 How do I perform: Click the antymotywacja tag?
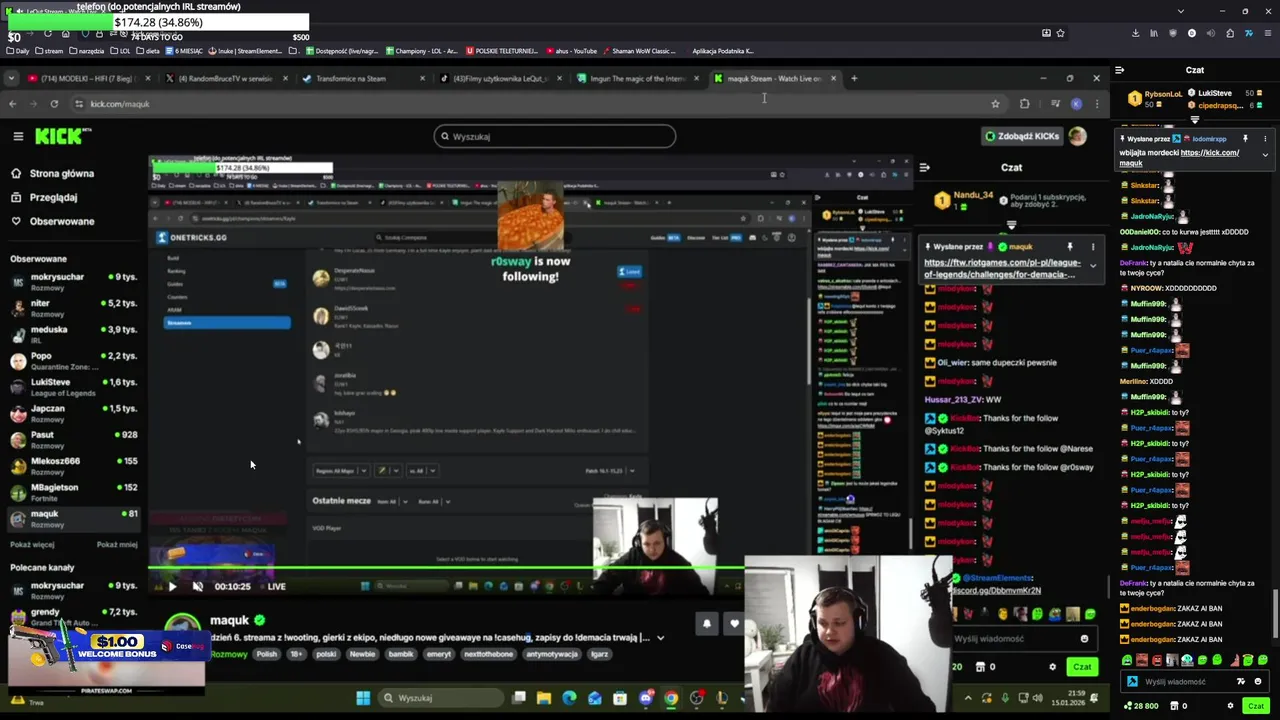pos(552,654)
